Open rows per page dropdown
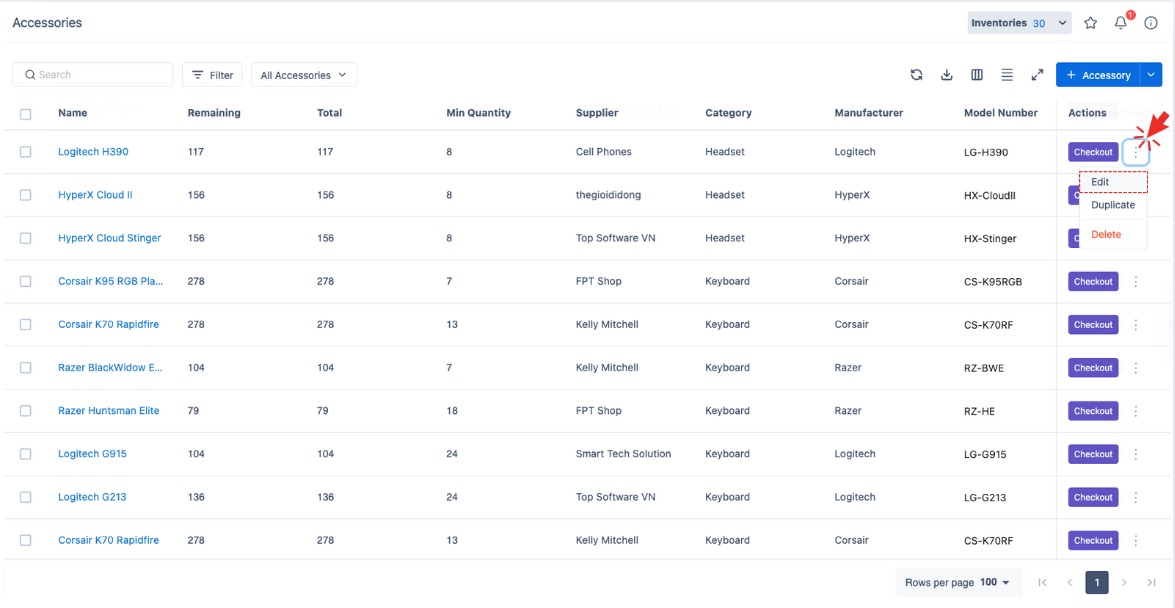This screenshot has width=1175, height=608. tap(958, 582)
